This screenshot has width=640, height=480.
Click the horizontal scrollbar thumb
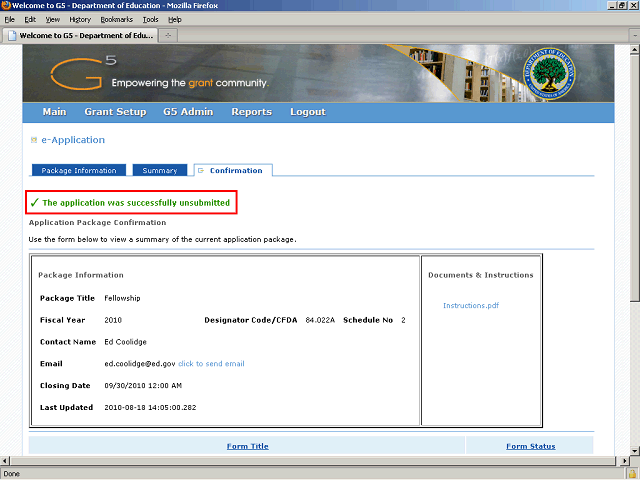click(x=313, y=461)
